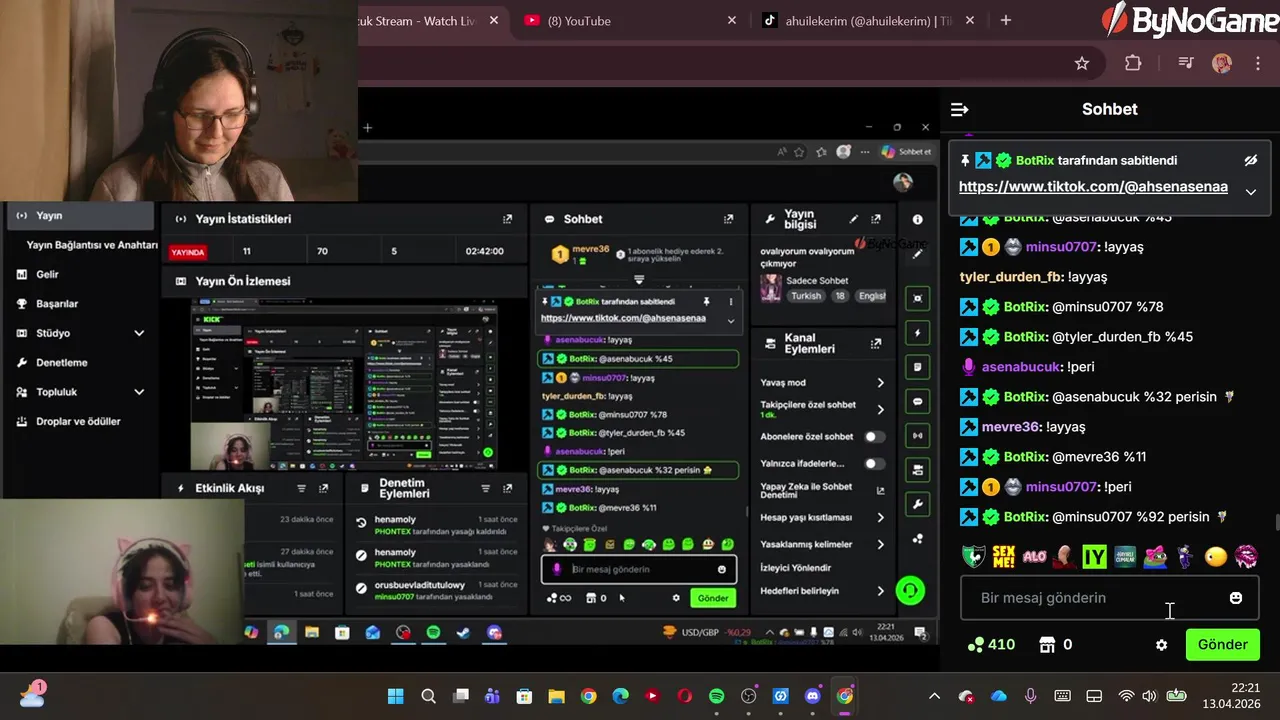This screenshot has height=720, width=1280.
Task: Open Windows Start menu
Action: 396,696
